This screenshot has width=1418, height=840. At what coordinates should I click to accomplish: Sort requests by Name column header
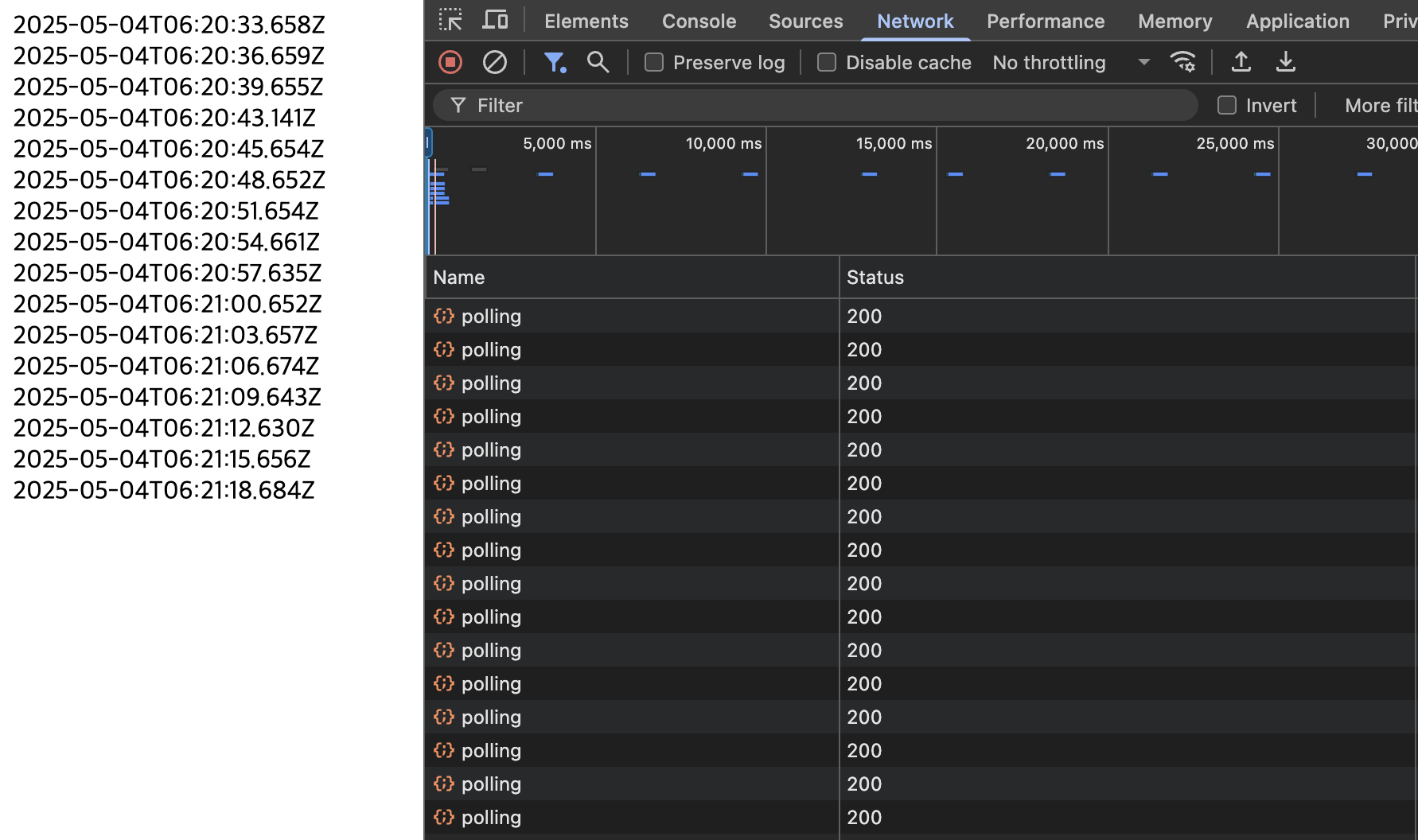tap(632, 278)
